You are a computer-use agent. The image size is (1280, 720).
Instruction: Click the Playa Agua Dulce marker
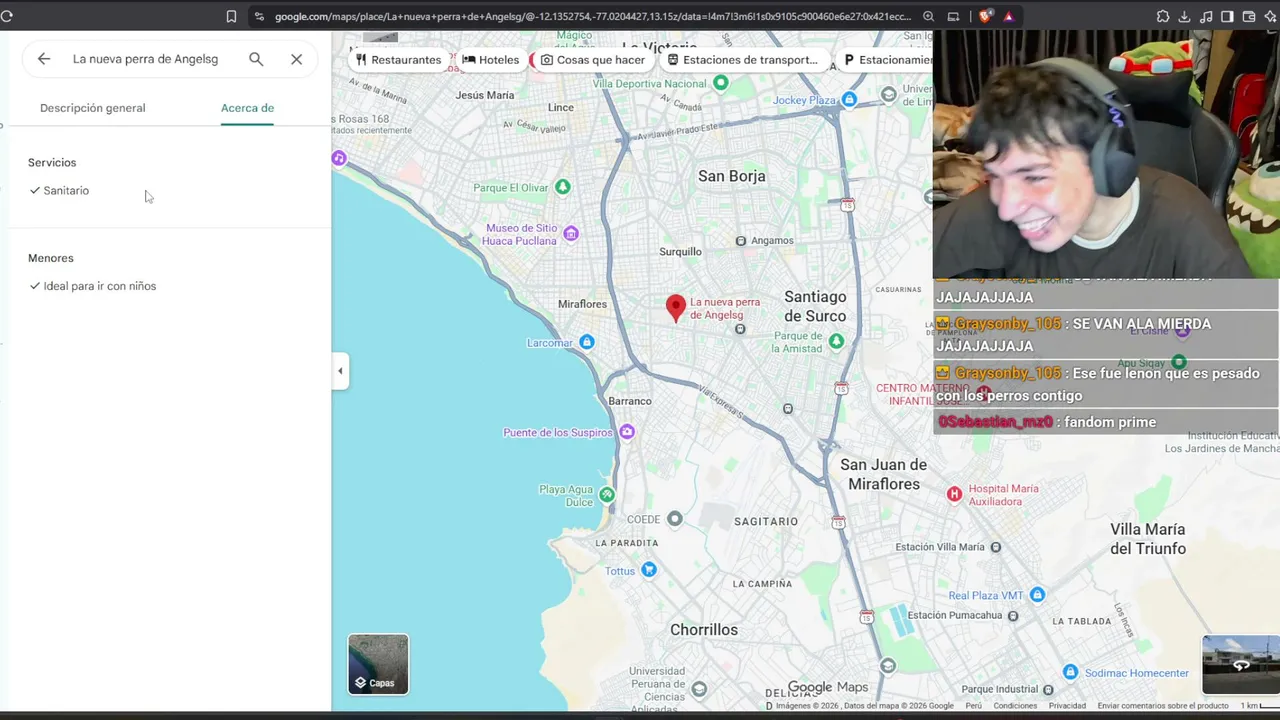(x=607, y=495)
